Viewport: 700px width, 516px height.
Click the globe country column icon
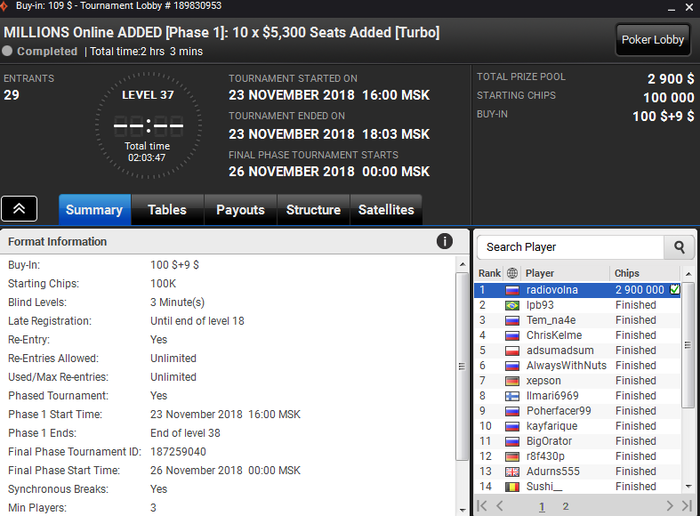point(513,273)
